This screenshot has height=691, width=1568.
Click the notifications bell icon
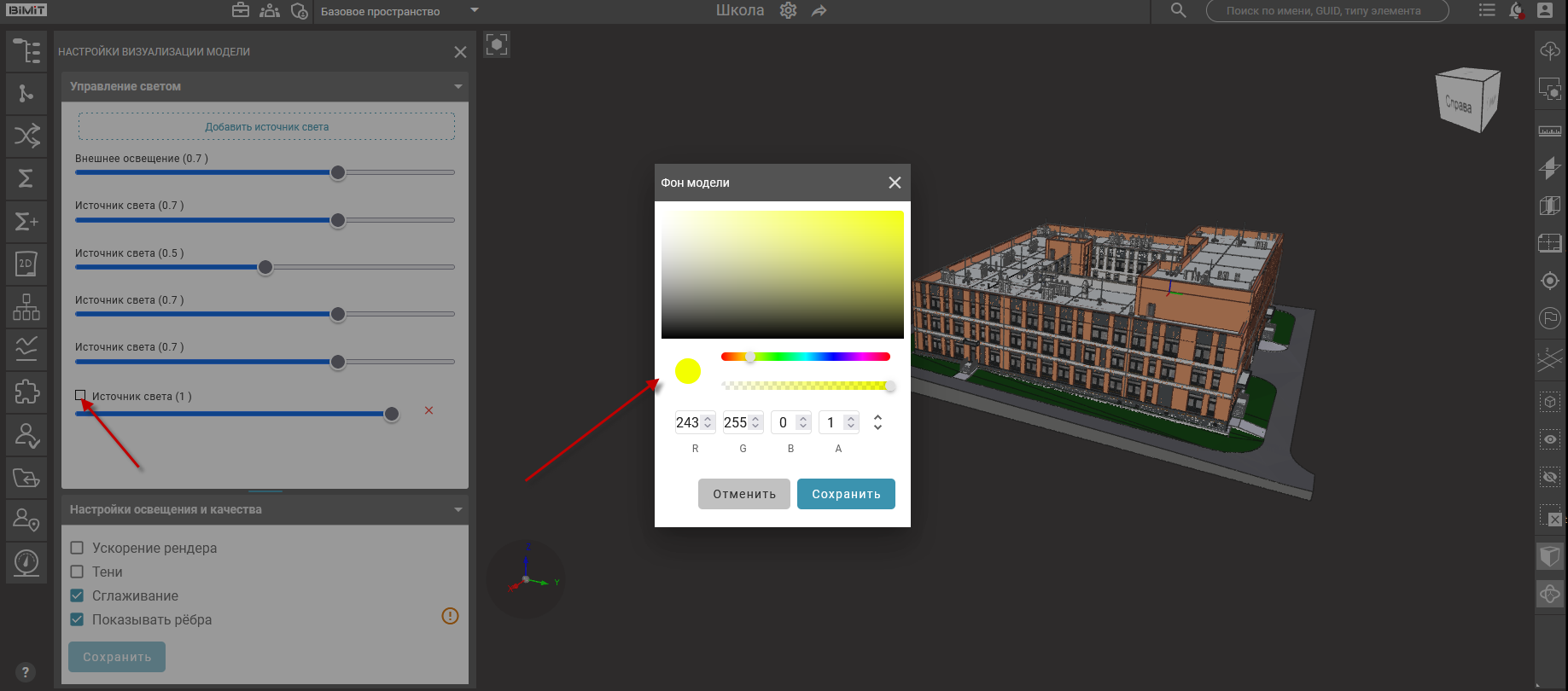(x=1516, y=11)
